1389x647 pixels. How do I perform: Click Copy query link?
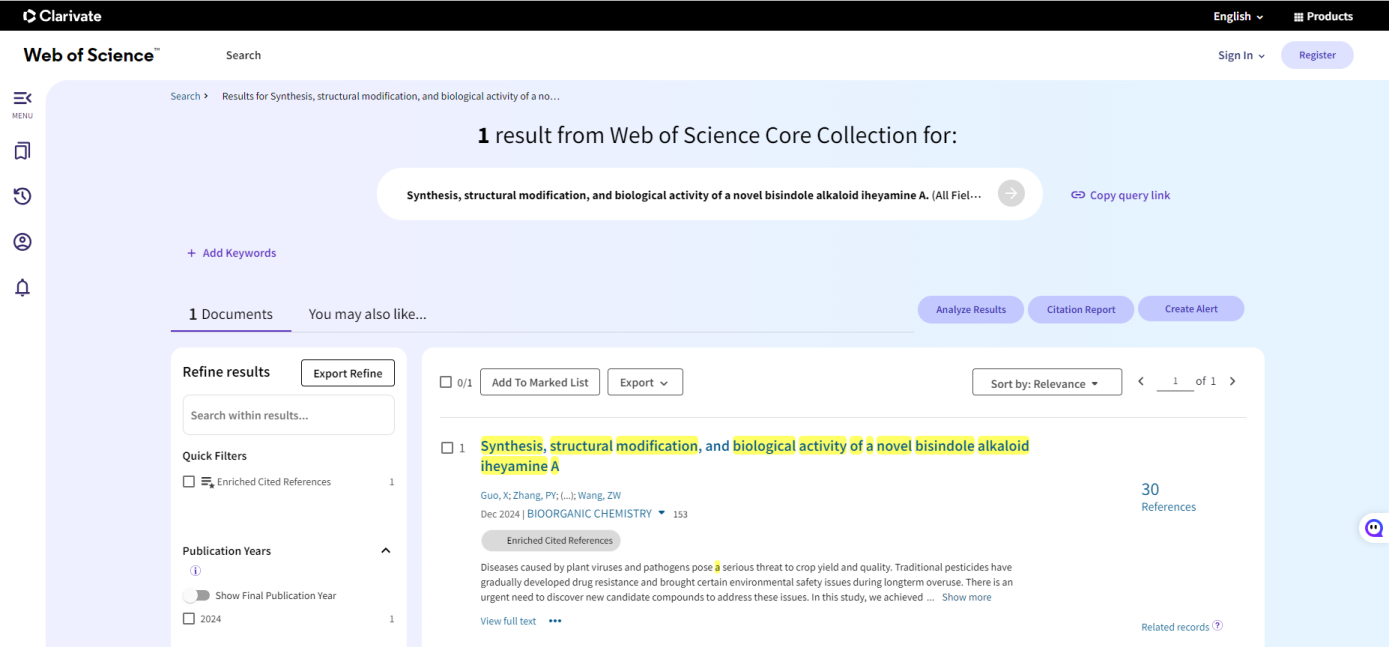[1120, 195]
